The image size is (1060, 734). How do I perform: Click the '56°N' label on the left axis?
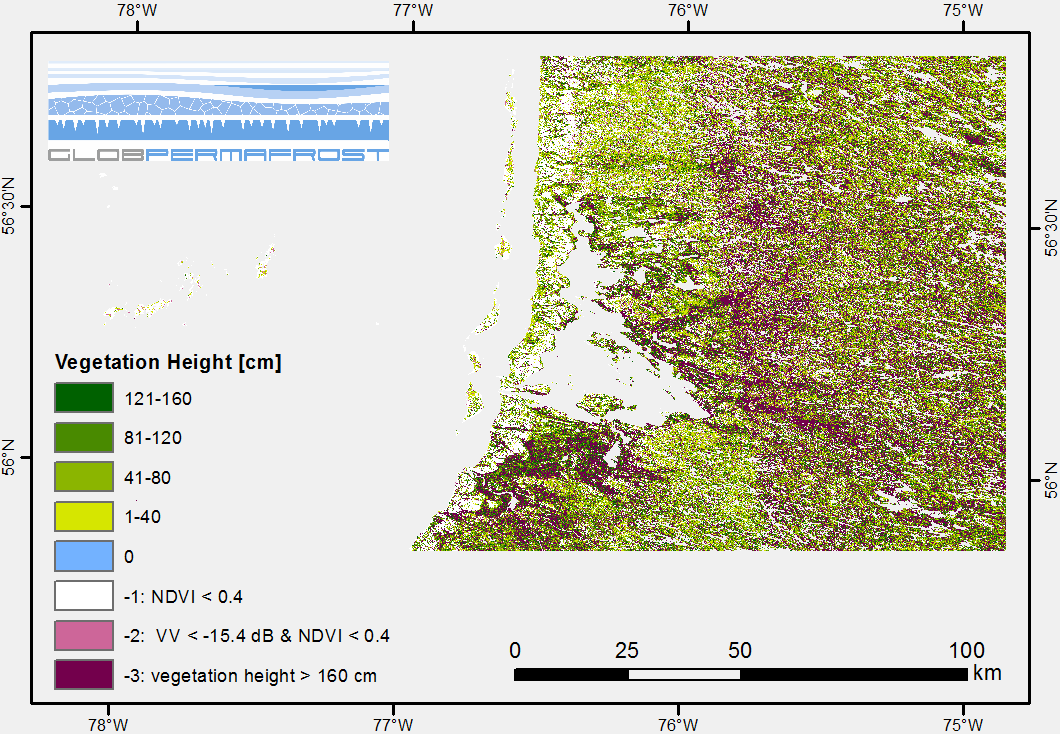(x=9, y=458)
